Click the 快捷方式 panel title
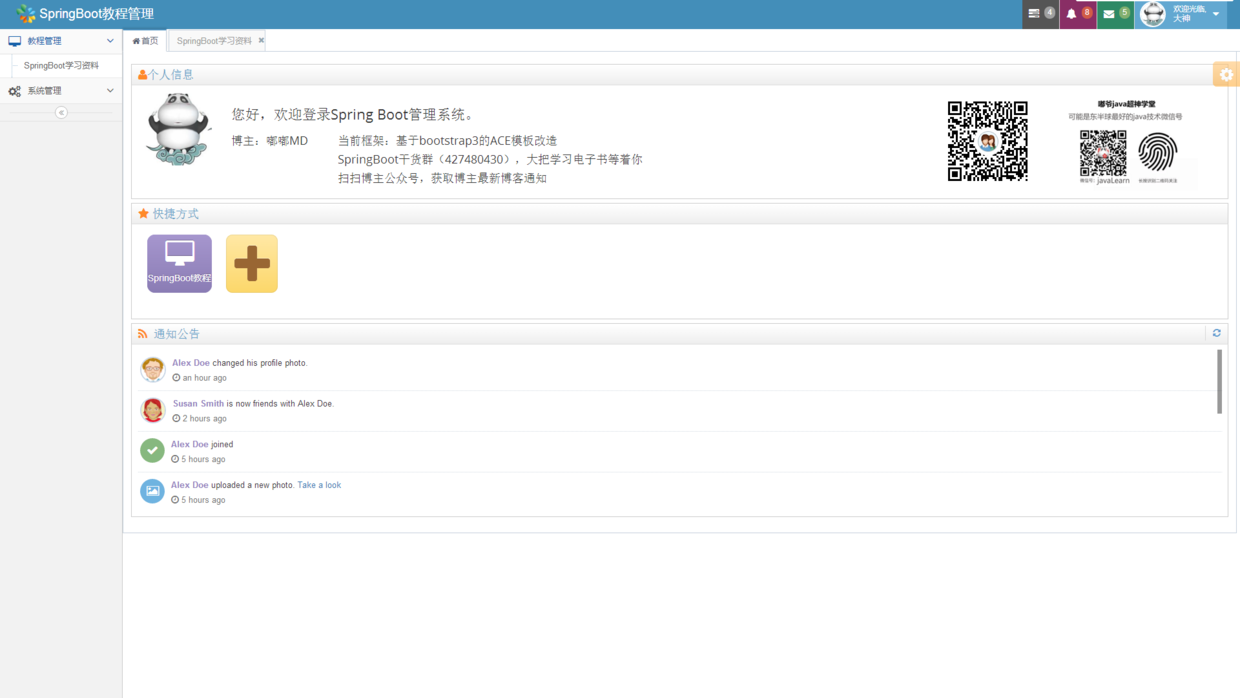The height and width of the screenshot is (698, 1240). click(176, 214)
